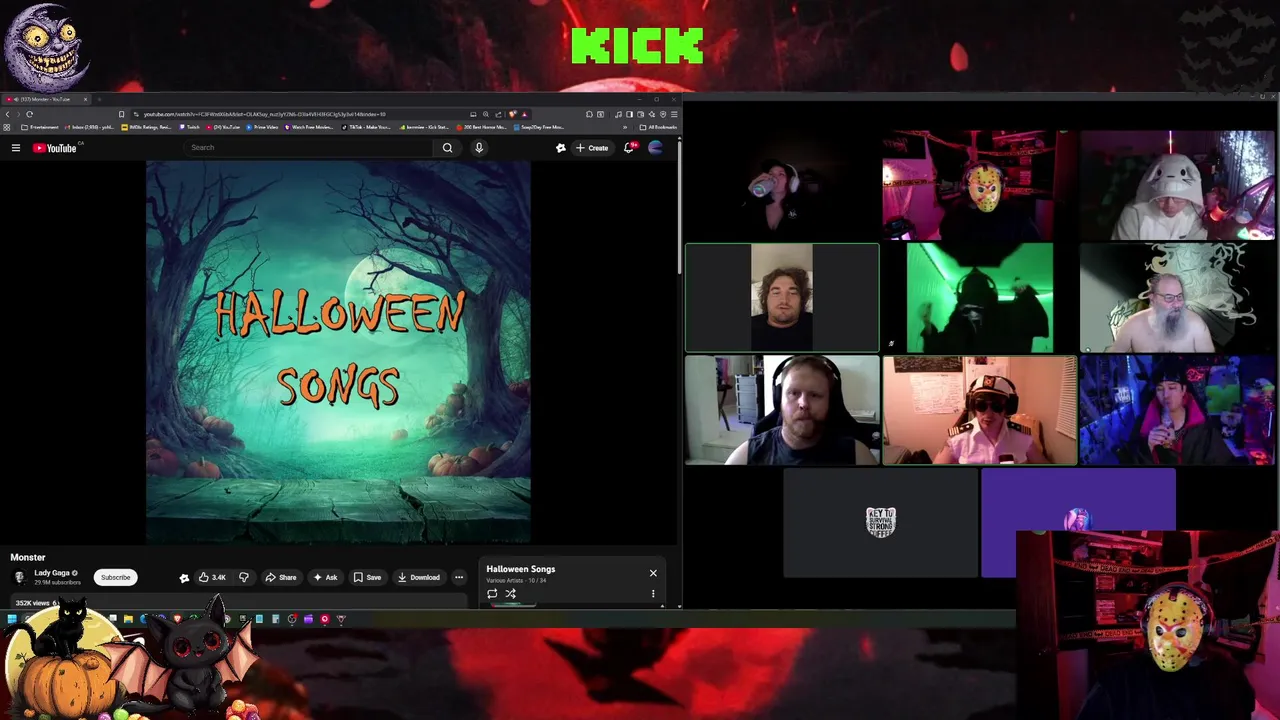Click the sparkle icon left of Like

(184, 577)
